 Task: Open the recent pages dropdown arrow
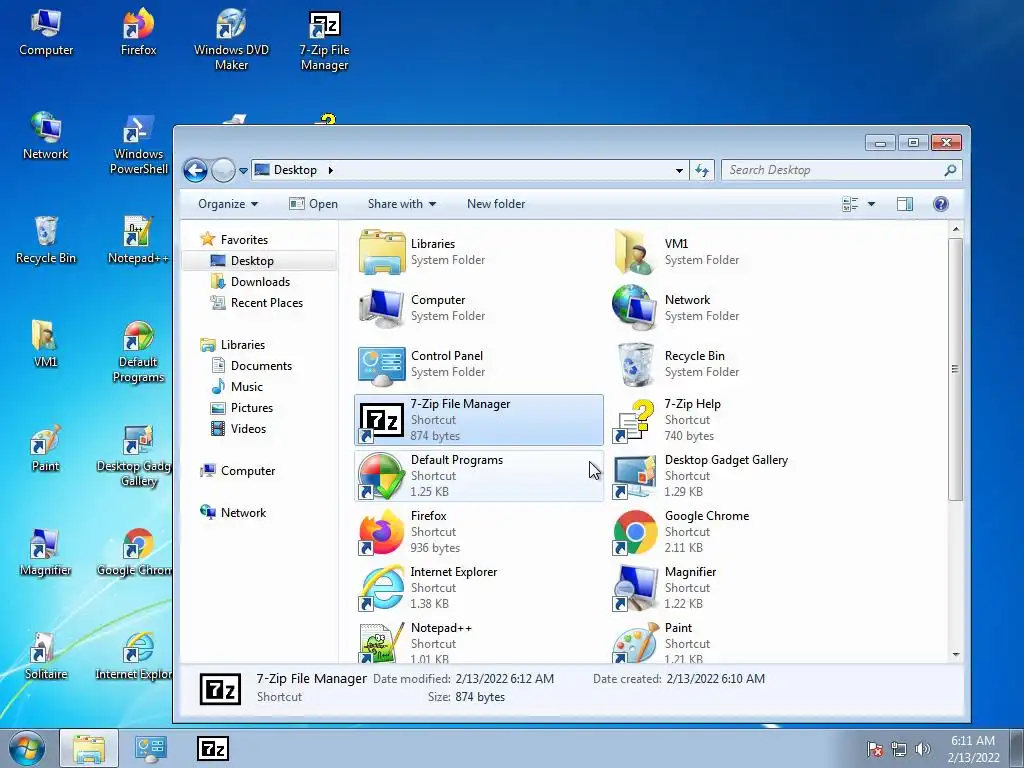click(243, 170)
